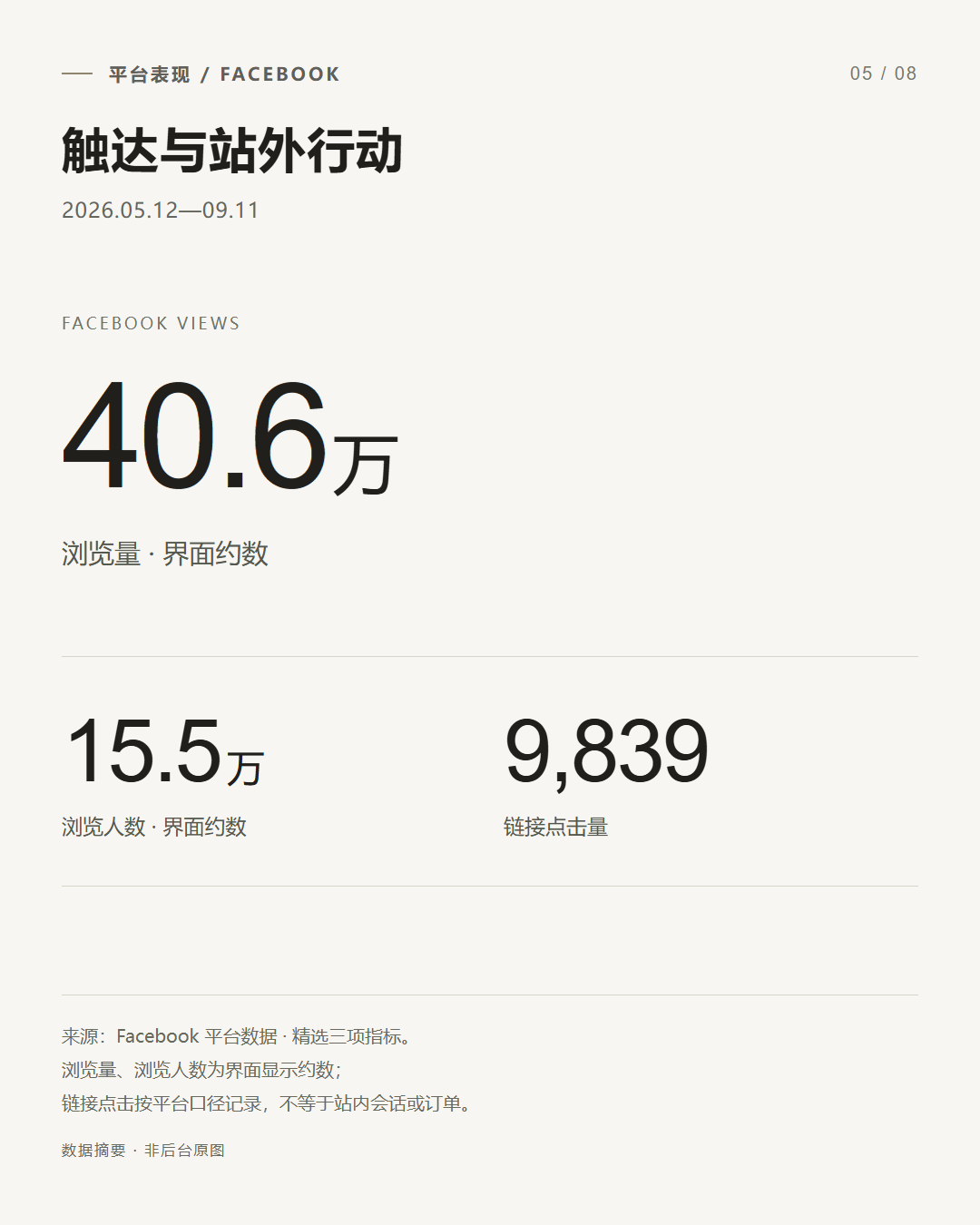Click the 15.5万 viewers figure
This screenshot has height=1225, width=980.
[165, 751]
